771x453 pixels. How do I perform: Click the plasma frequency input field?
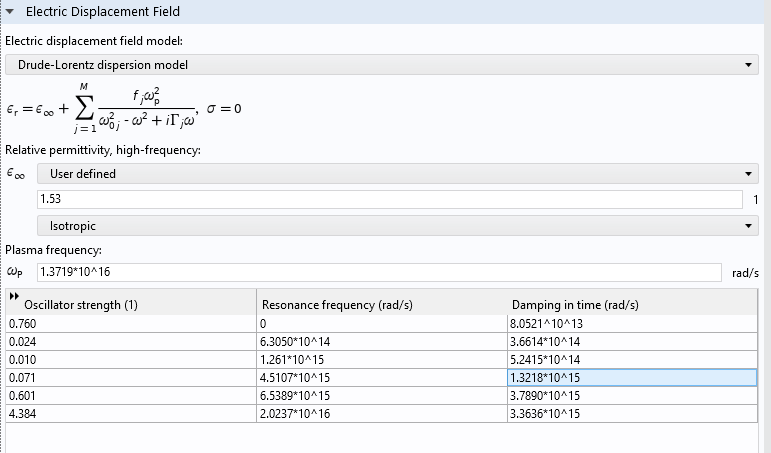point(378,273)
